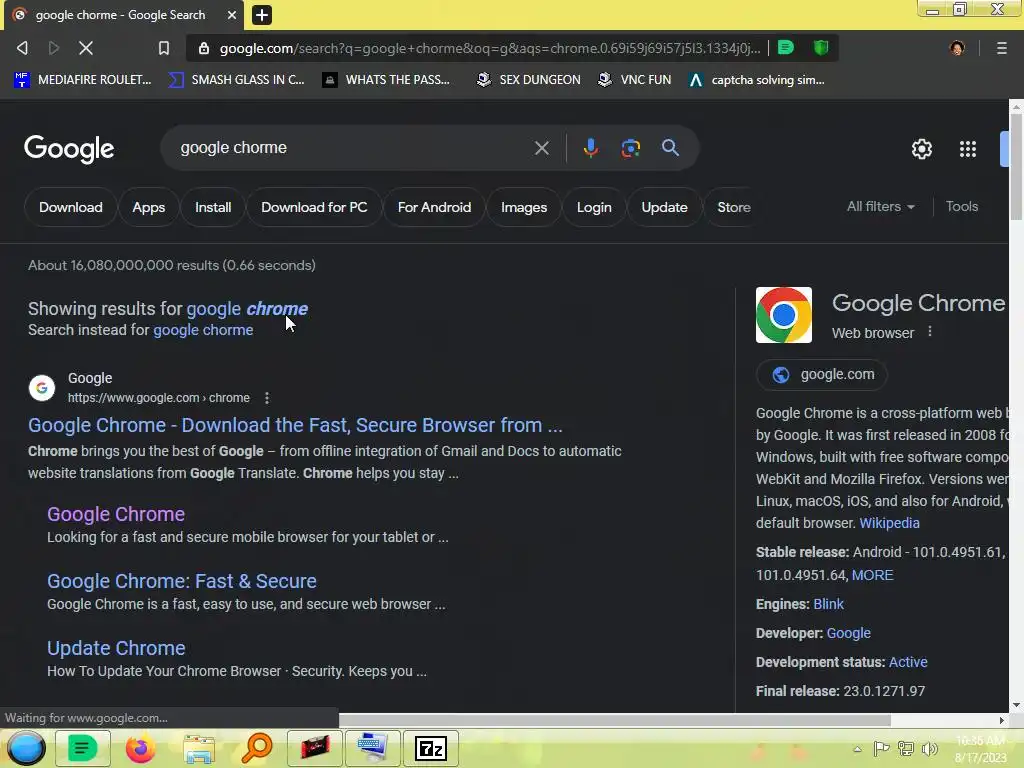The image size is (1024, 768).
Task: Open the captcha solving sim... bookmark
Action: [x=757, y=80]
